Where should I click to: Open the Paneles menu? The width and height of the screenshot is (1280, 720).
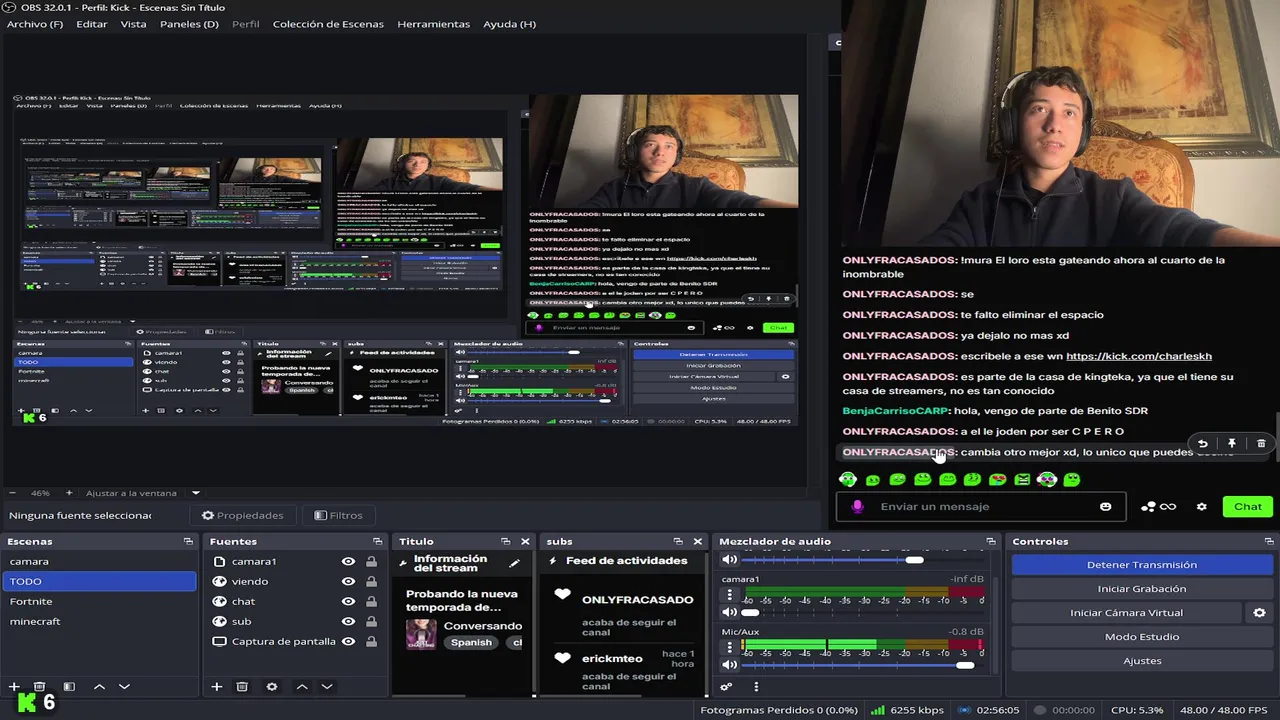coord(189,24)
